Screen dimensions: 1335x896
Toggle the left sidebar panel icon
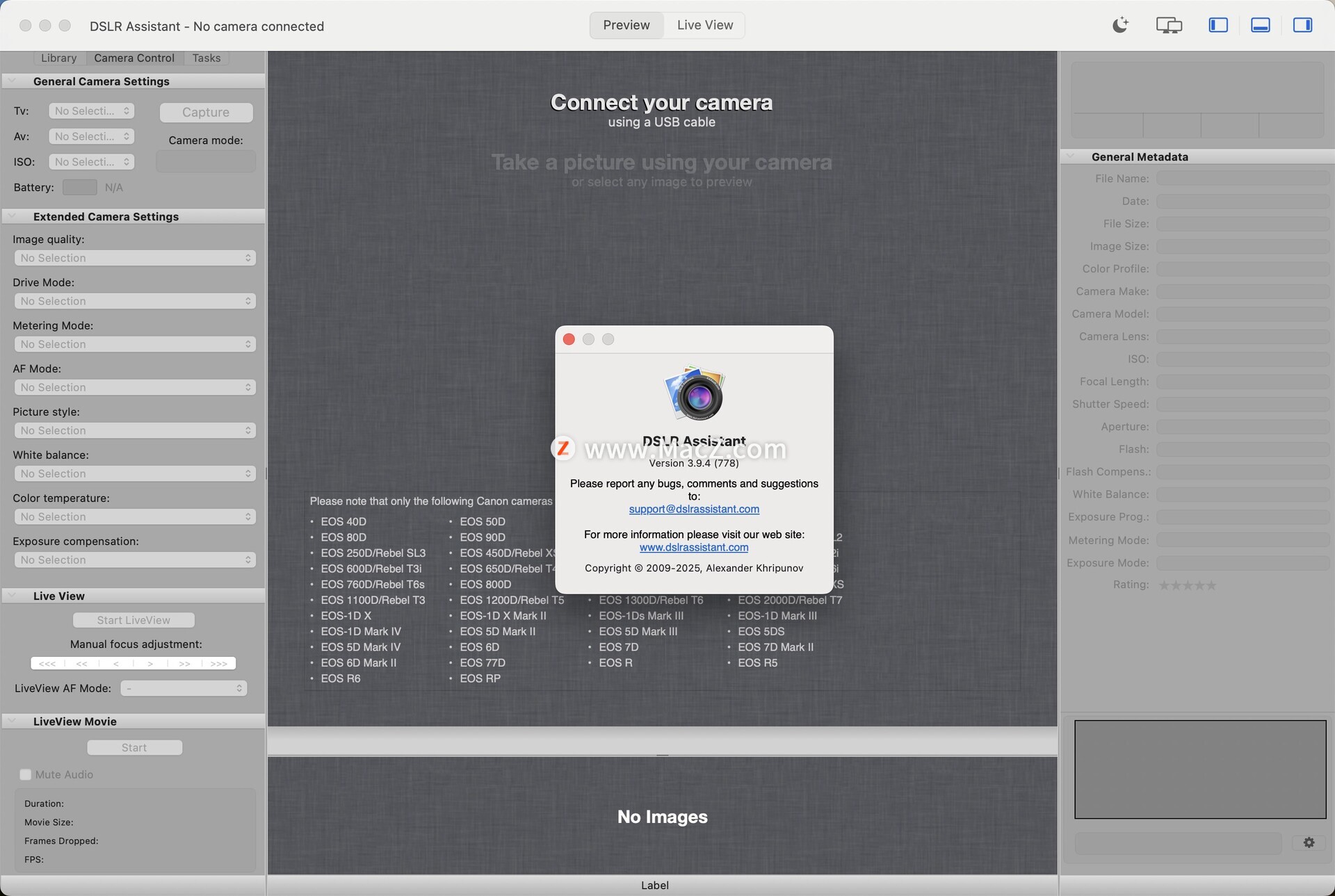point(1218,25)
